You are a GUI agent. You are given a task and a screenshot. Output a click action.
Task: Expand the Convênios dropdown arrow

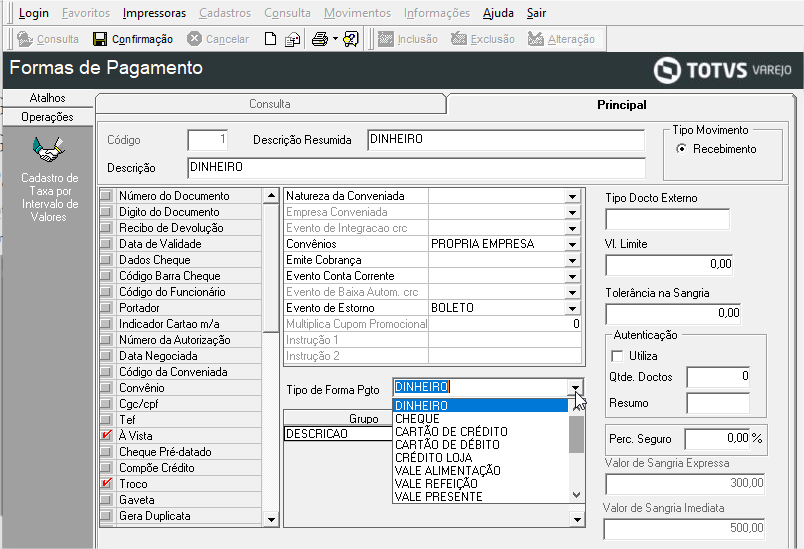click(572, 245)
